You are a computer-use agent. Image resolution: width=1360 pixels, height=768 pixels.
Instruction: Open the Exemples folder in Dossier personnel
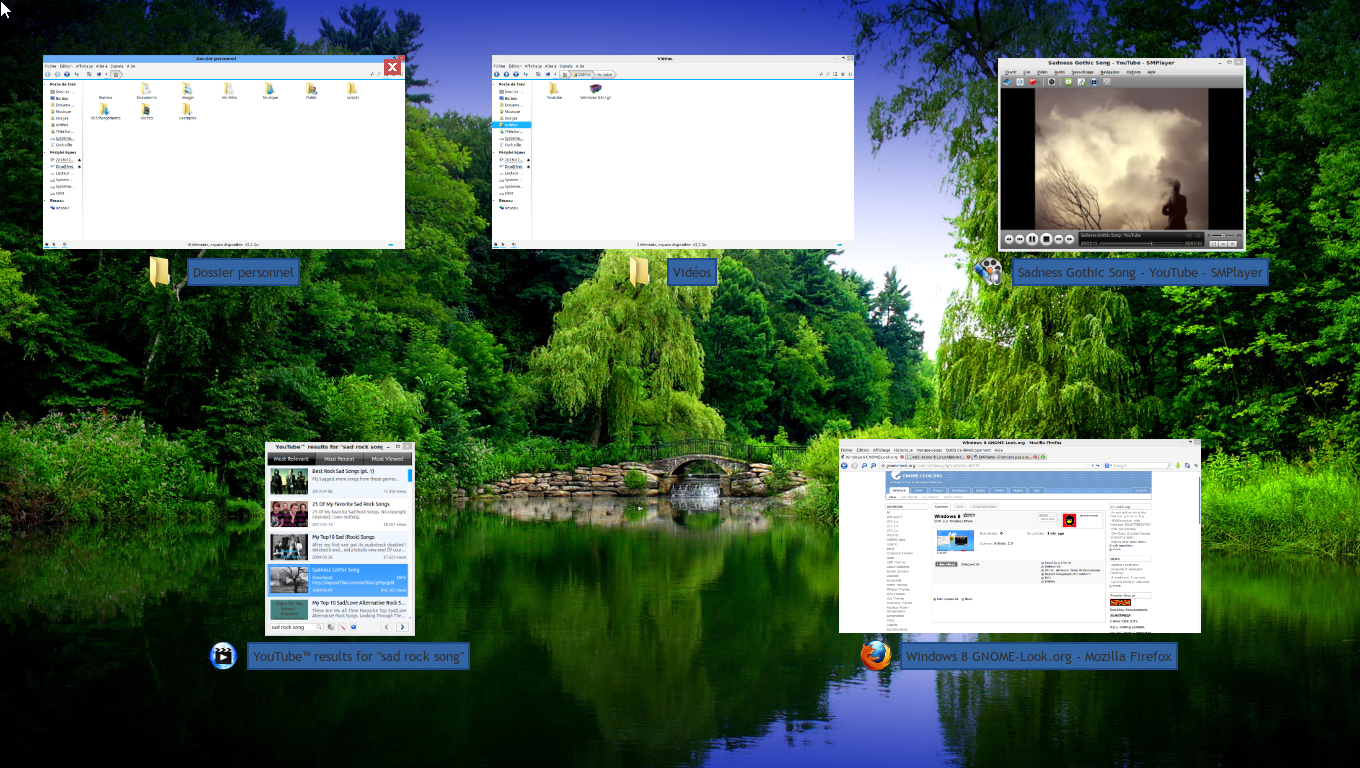[x=187, y=111]
